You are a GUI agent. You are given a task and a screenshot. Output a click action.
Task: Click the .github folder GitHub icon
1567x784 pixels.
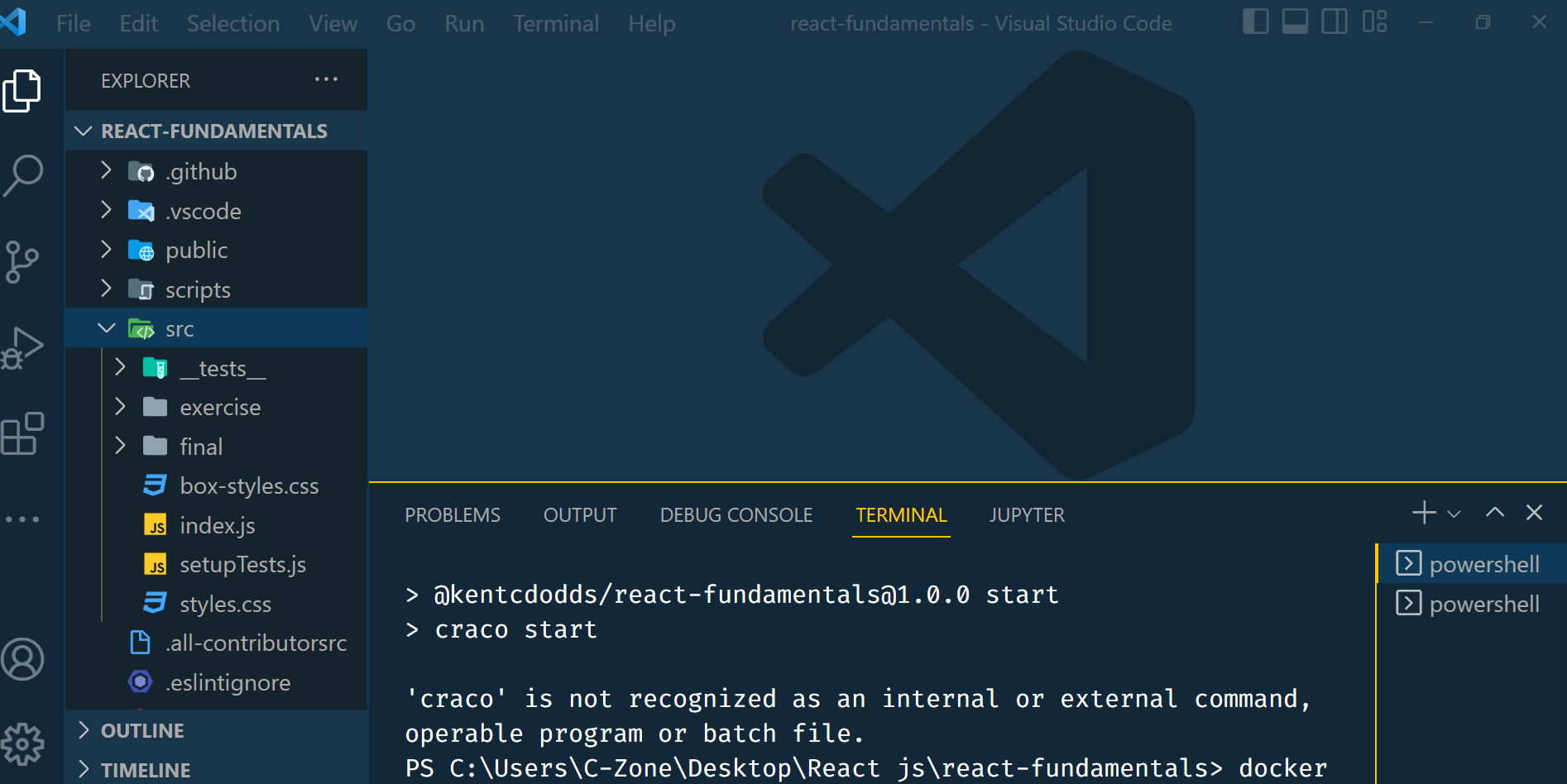click(x=141, y=171)
